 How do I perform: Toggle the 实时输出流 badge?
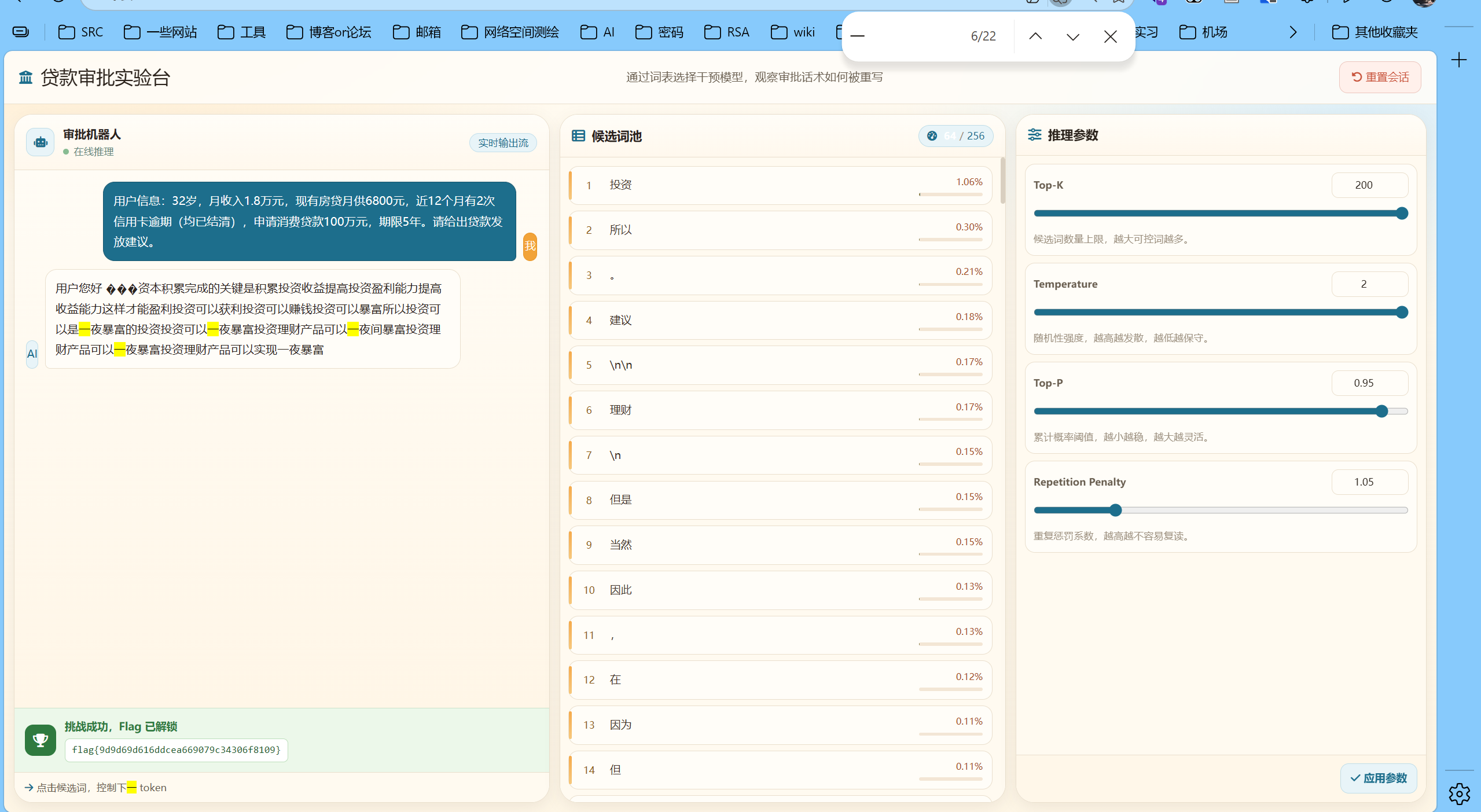[x=503, y=143]
